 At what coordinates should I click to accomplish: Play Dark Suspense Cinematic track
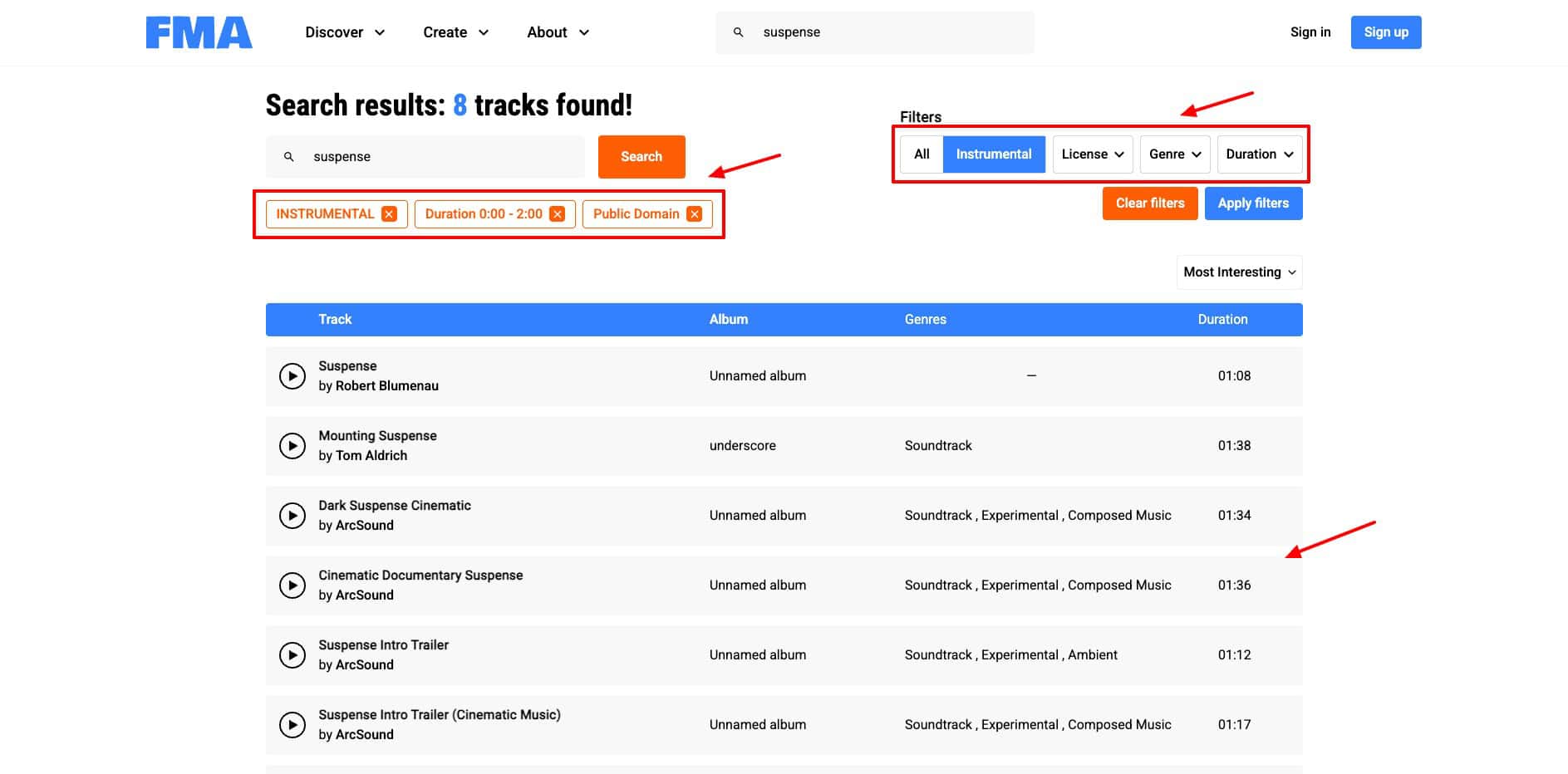[292, 516]
